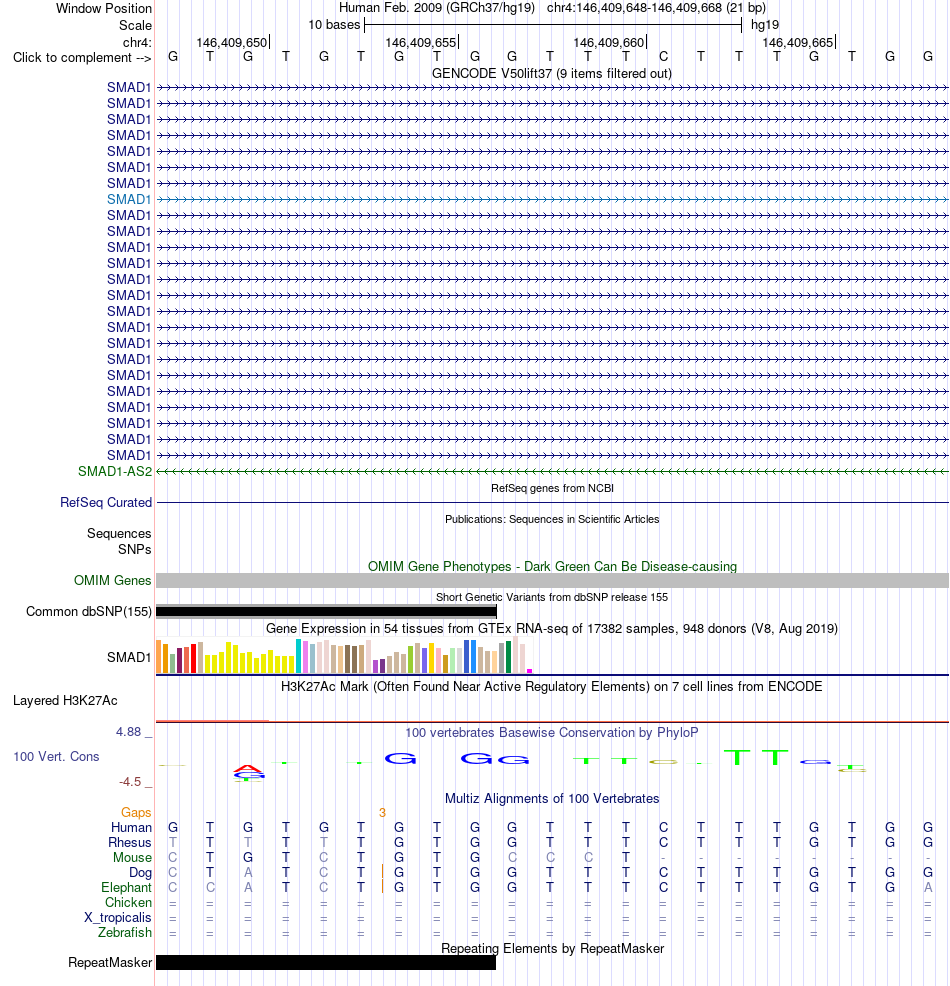Click the SMAD1 GTEx expression bar chart
The width and height of the screenshot is (950, 986).
point(345,656)
